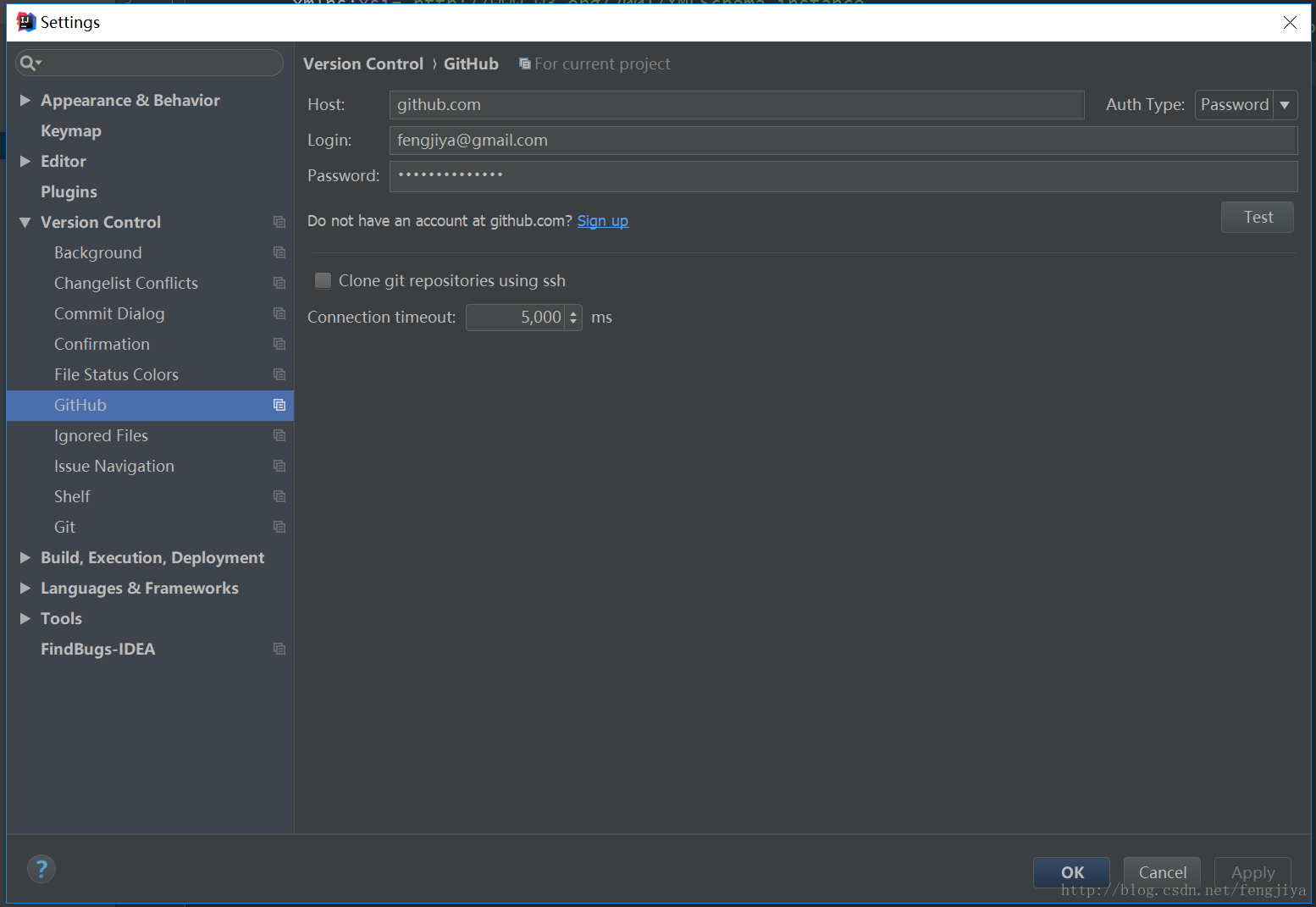The width and height of the screenshot is (1316, 907).
Task: Confirm settings with OK button
Action: point(1072,872)
